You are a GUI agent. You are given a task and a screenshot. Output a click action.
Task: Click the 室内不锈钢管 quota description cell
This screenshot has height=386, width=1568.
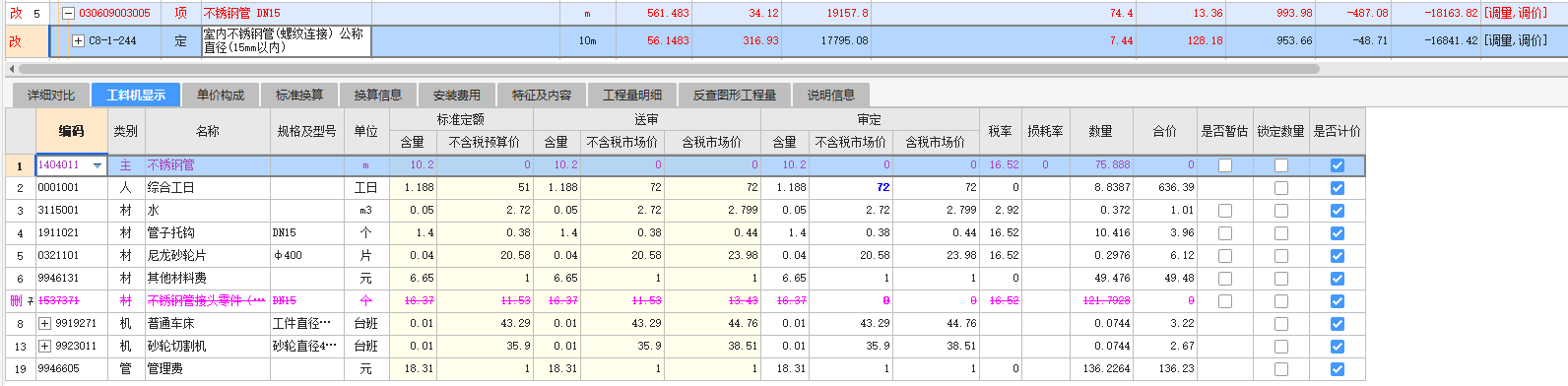286,40
